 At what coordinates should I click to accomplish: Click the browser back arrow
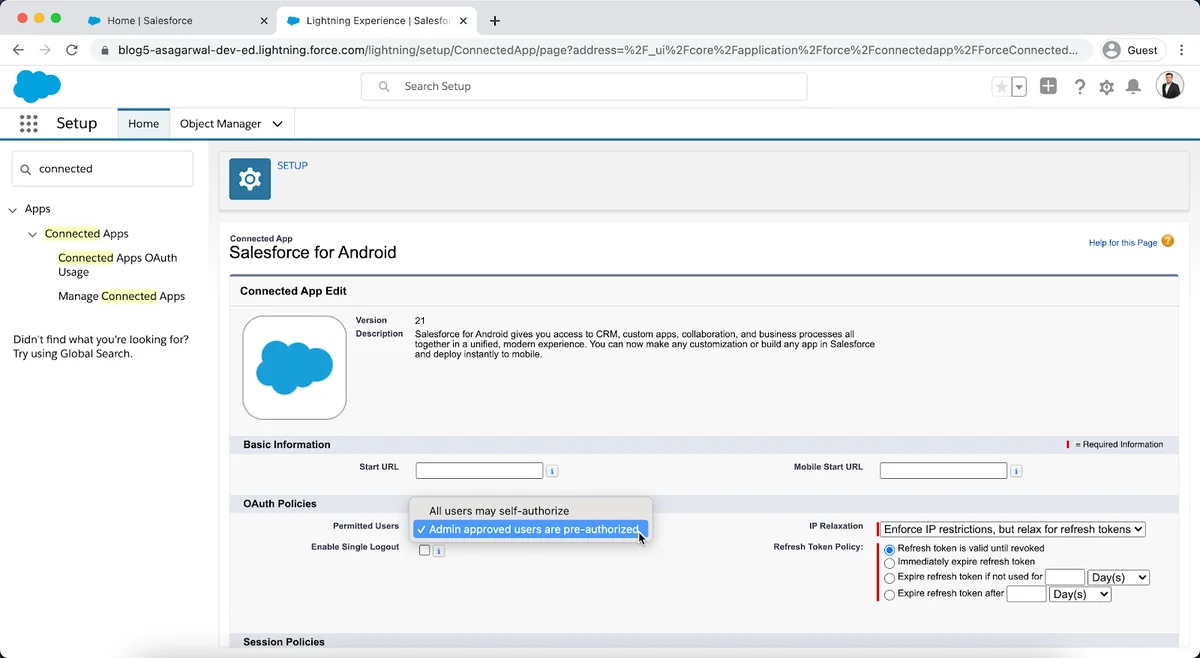19,50
